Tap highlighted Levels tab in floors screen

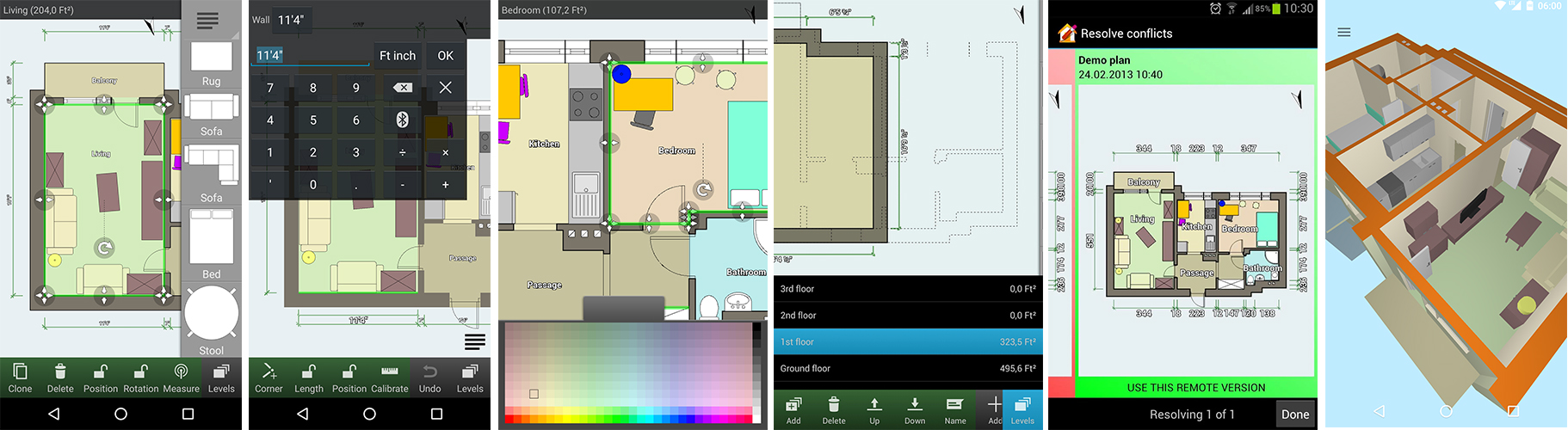pyautogui.click(x=1022, y=409)
